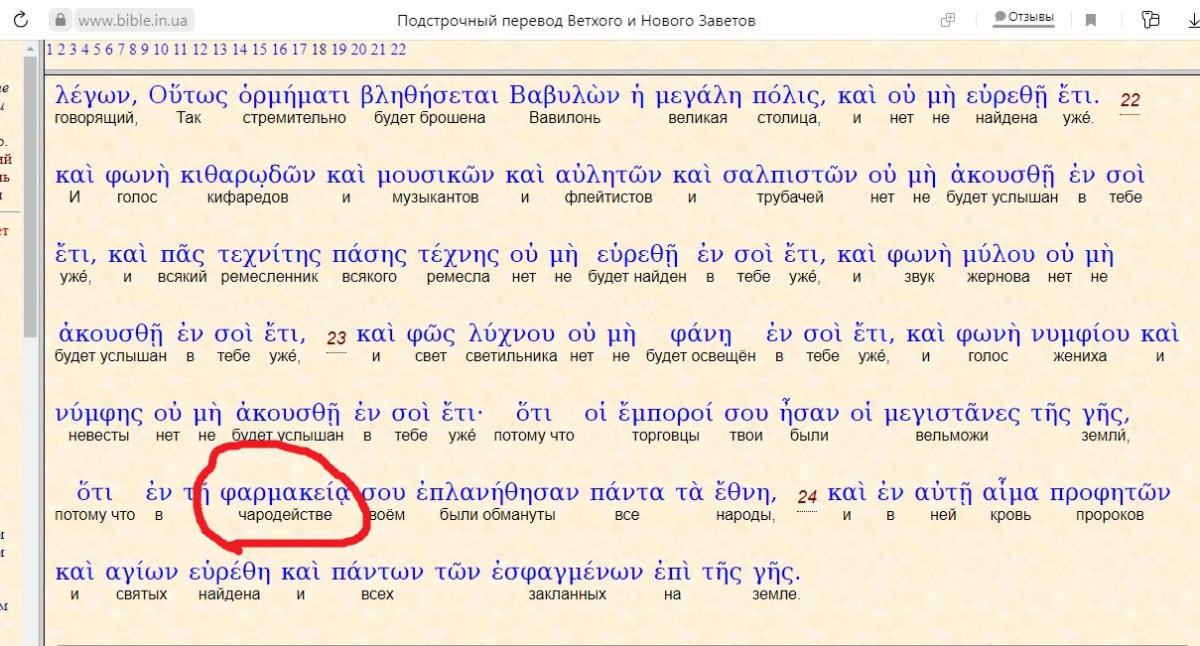Open the browser extensions icon
1200x646 pixels.
coord(1151,20)
